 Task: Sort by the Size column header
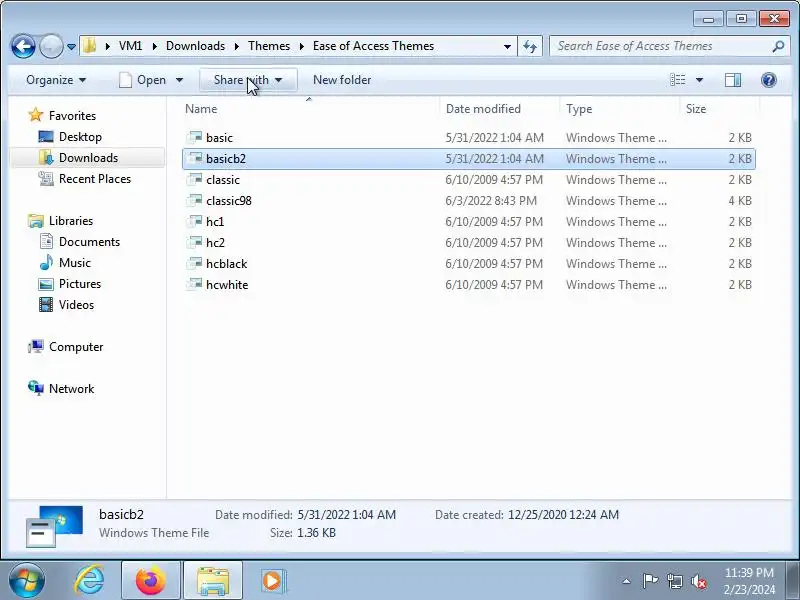pyautogui.click(x=719, y=109)
